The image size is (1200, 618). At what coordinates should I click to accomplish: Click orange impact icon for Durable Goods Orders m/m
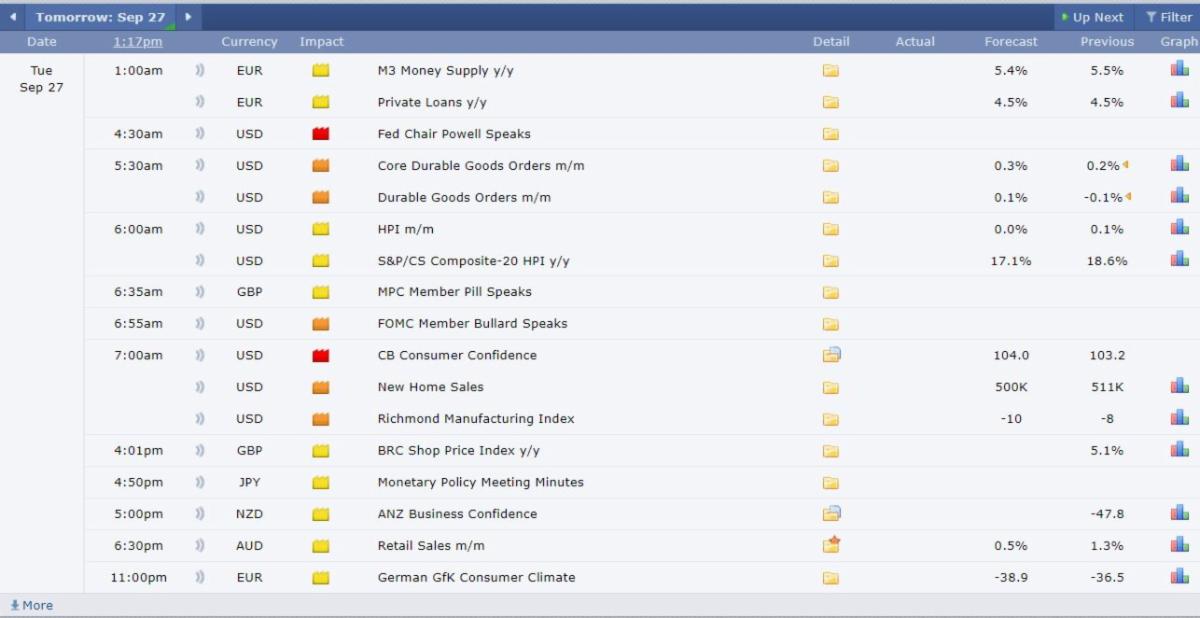[321, 197]
